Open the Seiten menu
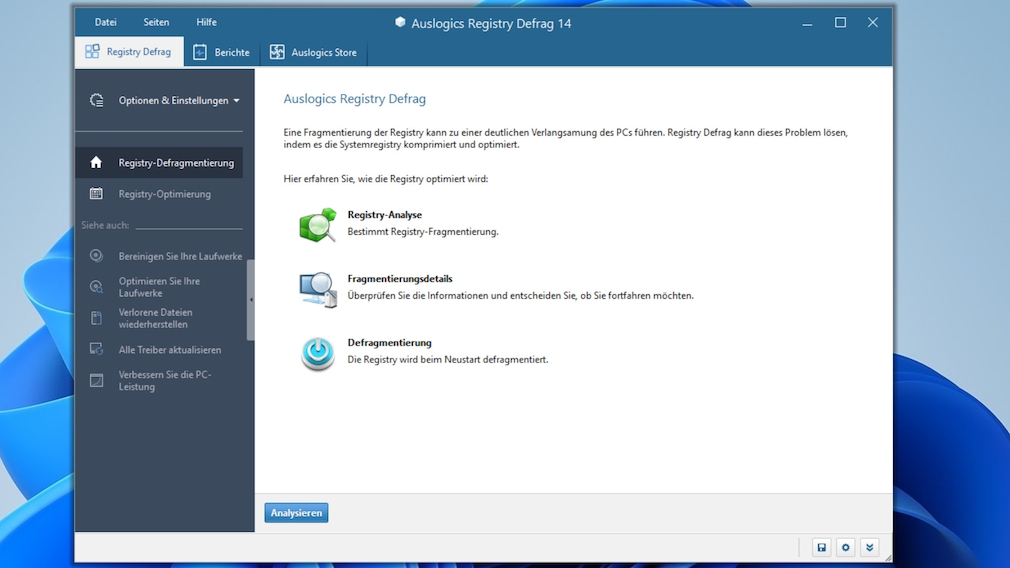This screenshot has height=568, width=1010. (x=156, y=22)
